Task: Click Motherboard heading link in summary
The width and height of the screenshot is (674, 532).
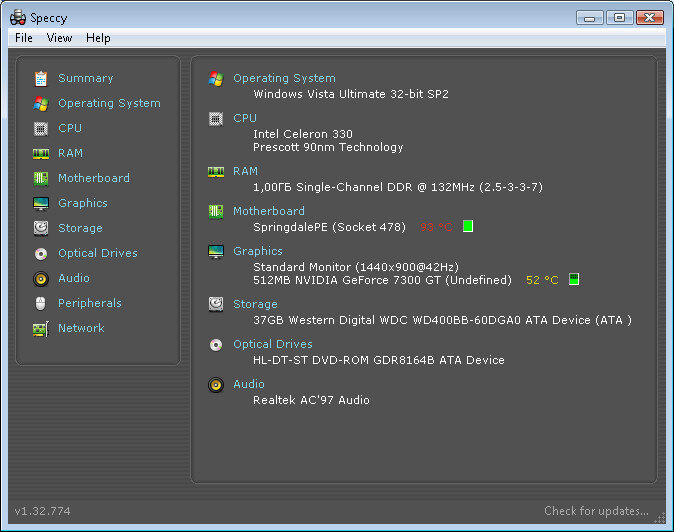Action: [269, 211]
